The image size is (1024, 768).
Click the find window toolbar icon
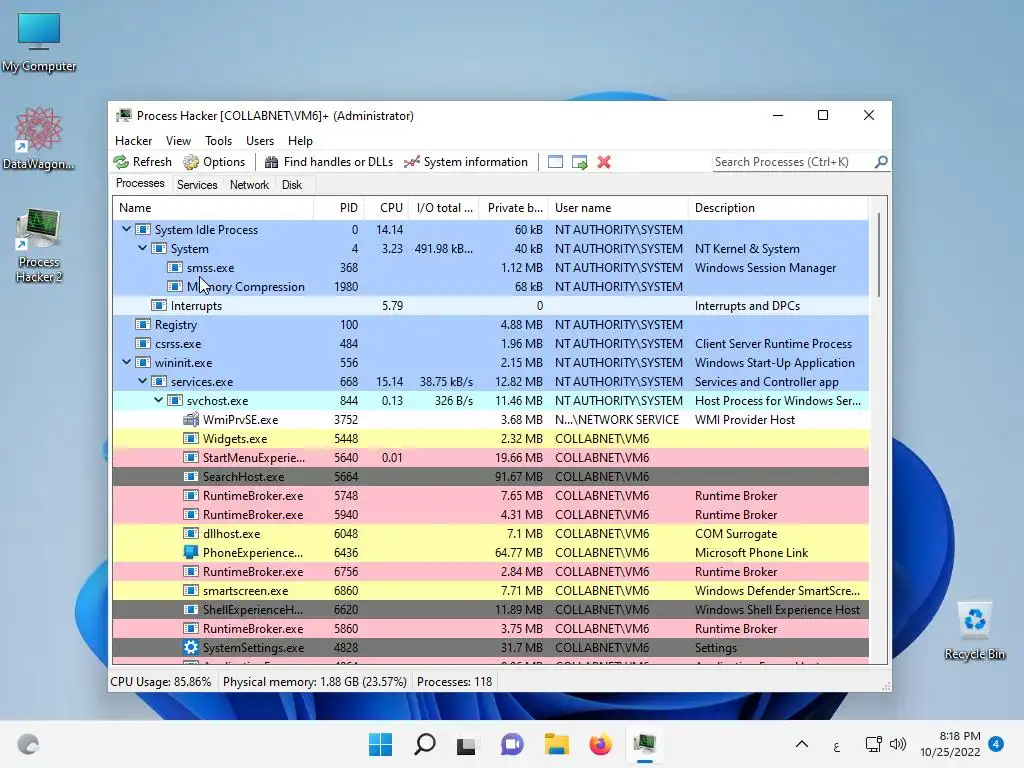(555, 162)
